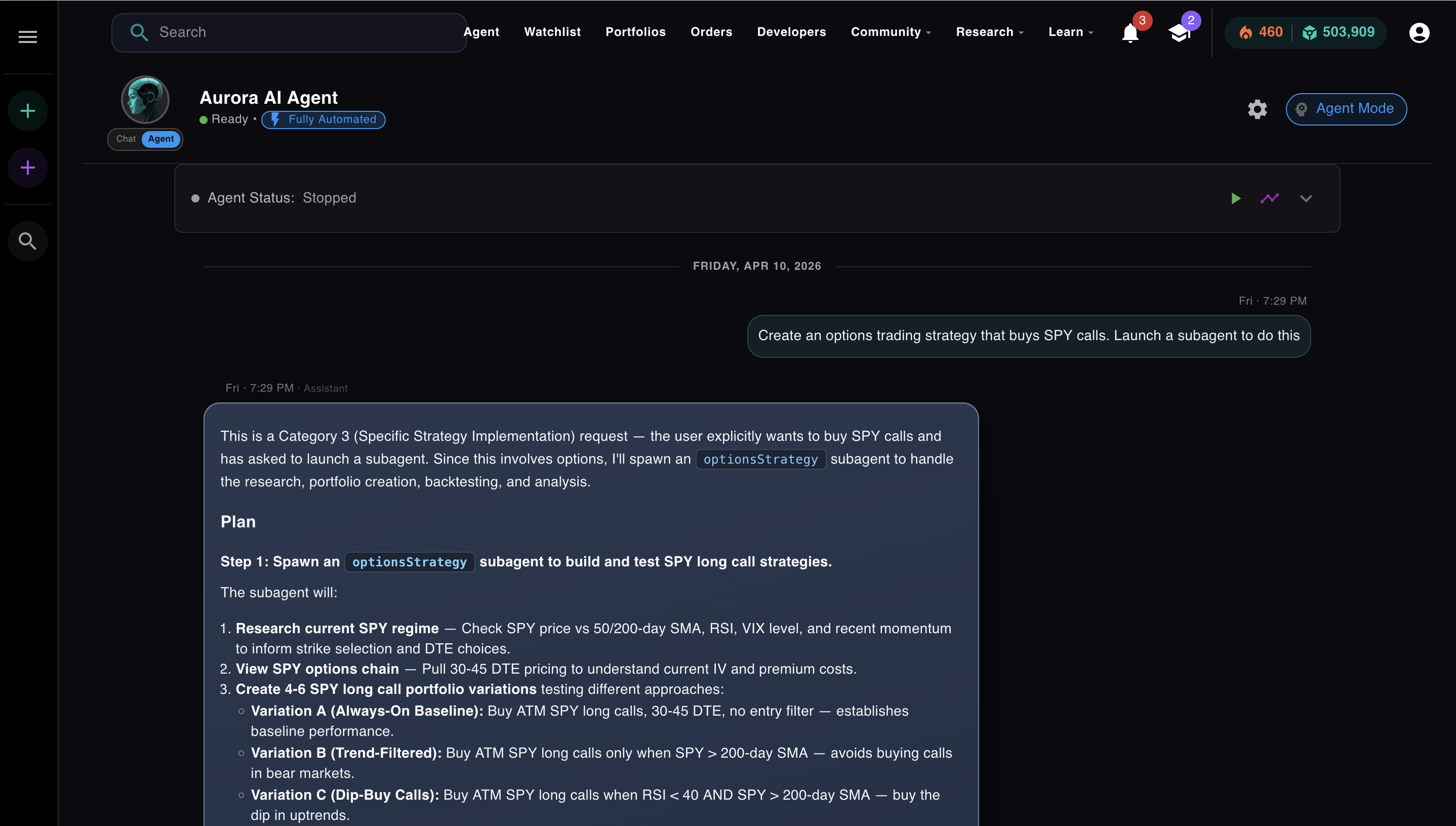Viewport: 1456px width, 826px height.
Task: Open the Developers page link
Action: pos(791,32)
